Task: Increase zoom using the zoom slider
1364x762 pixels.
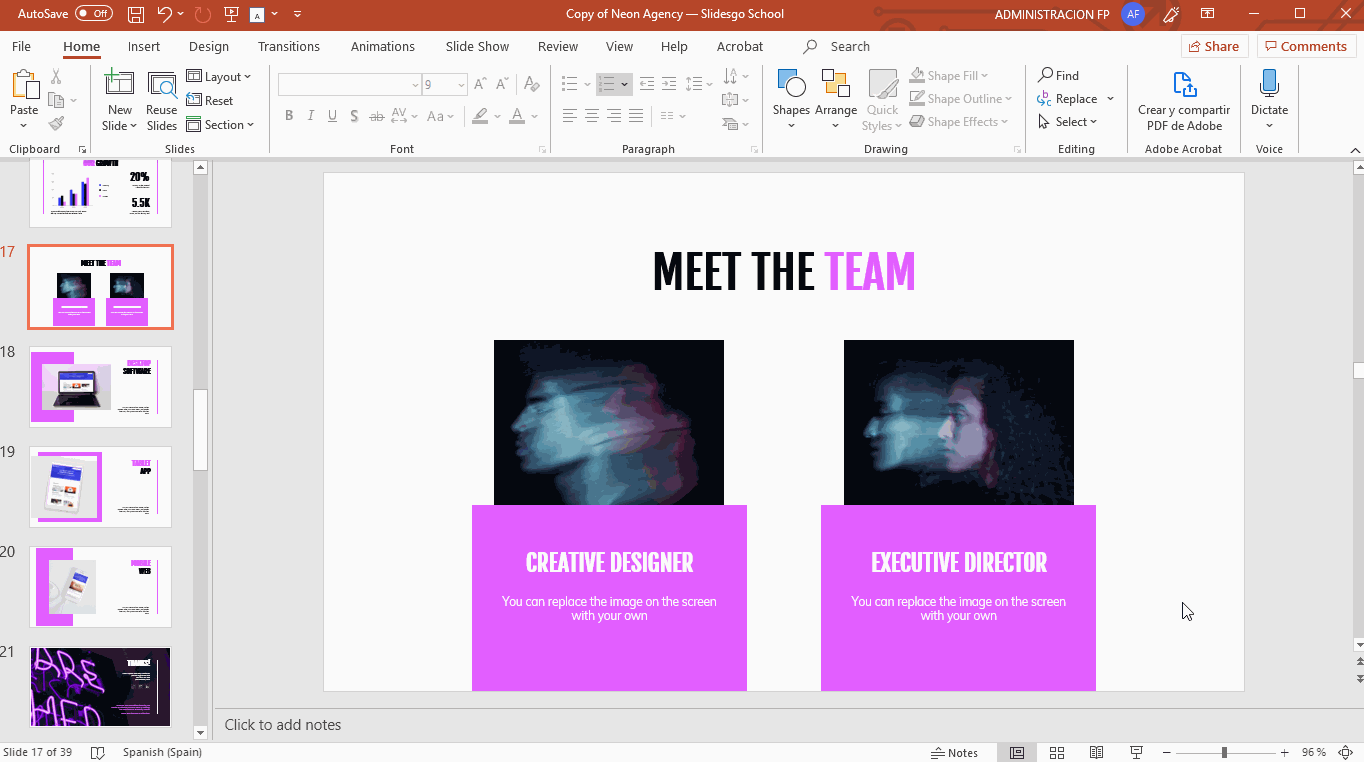Action: pos(1284,752)
